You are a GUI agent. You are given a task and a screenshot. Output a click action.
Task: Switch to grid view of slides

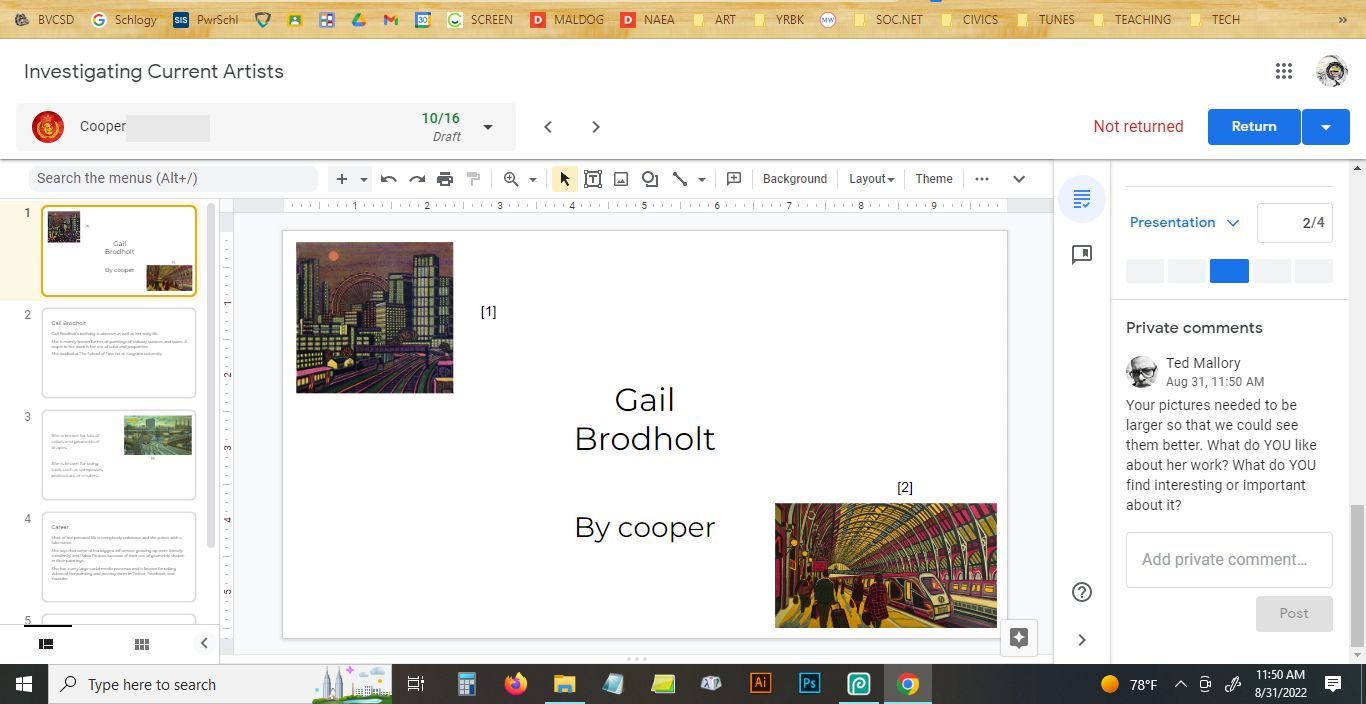coord(142,644)
